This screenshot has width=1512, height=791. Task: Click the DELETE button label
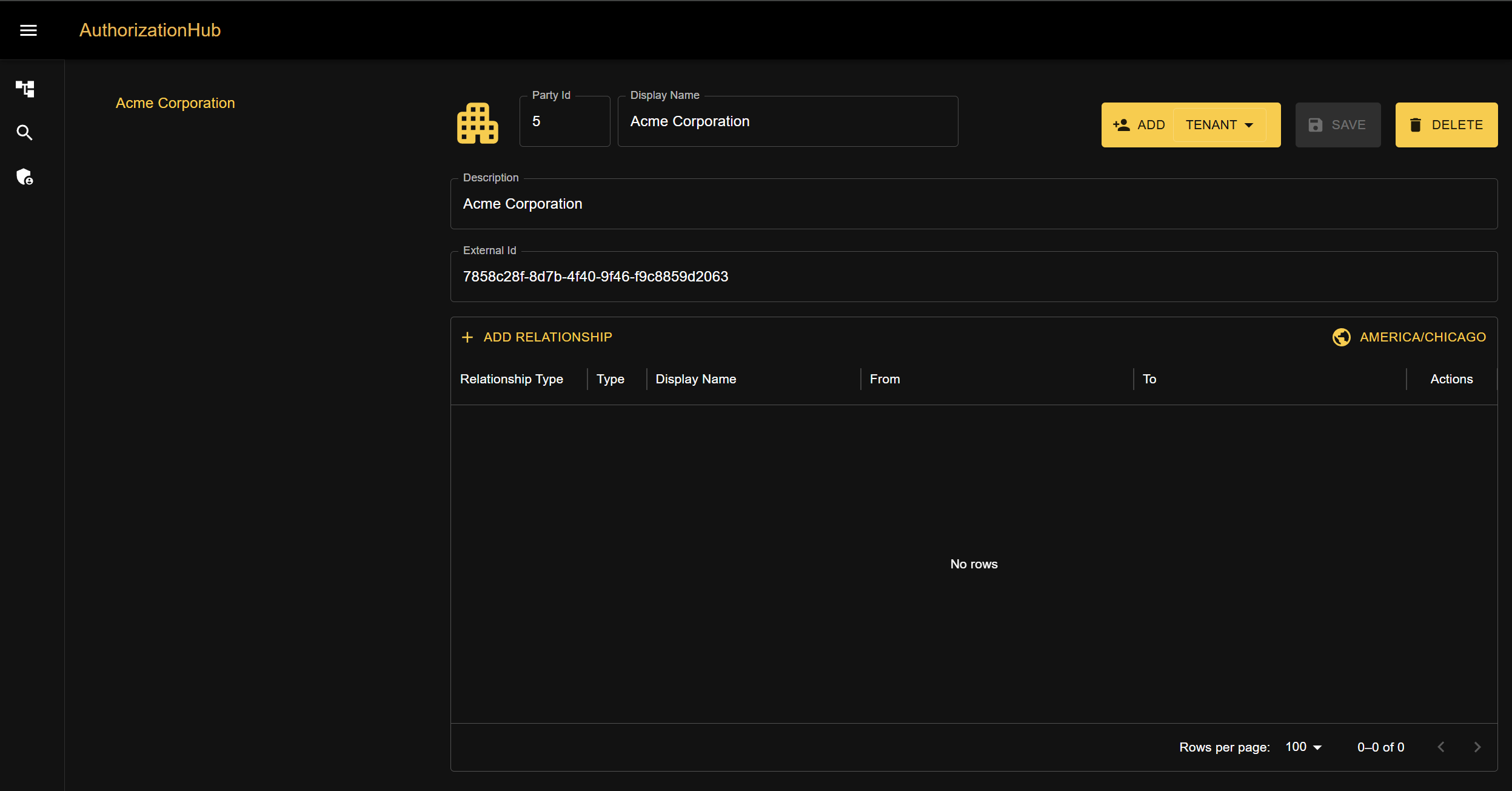[x=1457, y=125]
